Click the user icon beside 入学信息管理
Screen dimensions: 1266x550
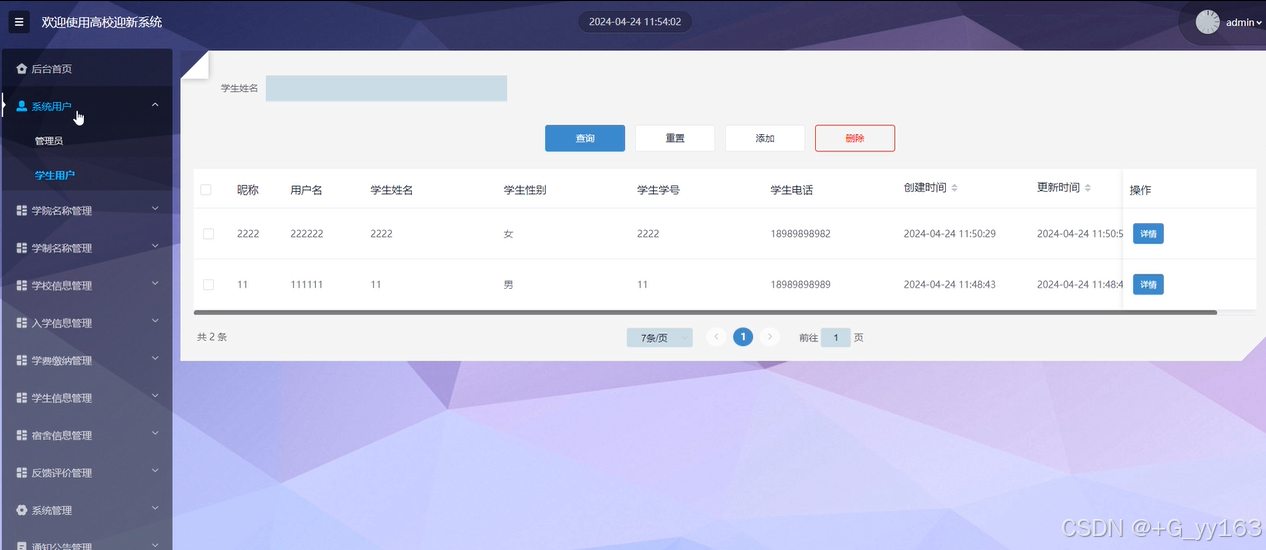click(22, 323)
